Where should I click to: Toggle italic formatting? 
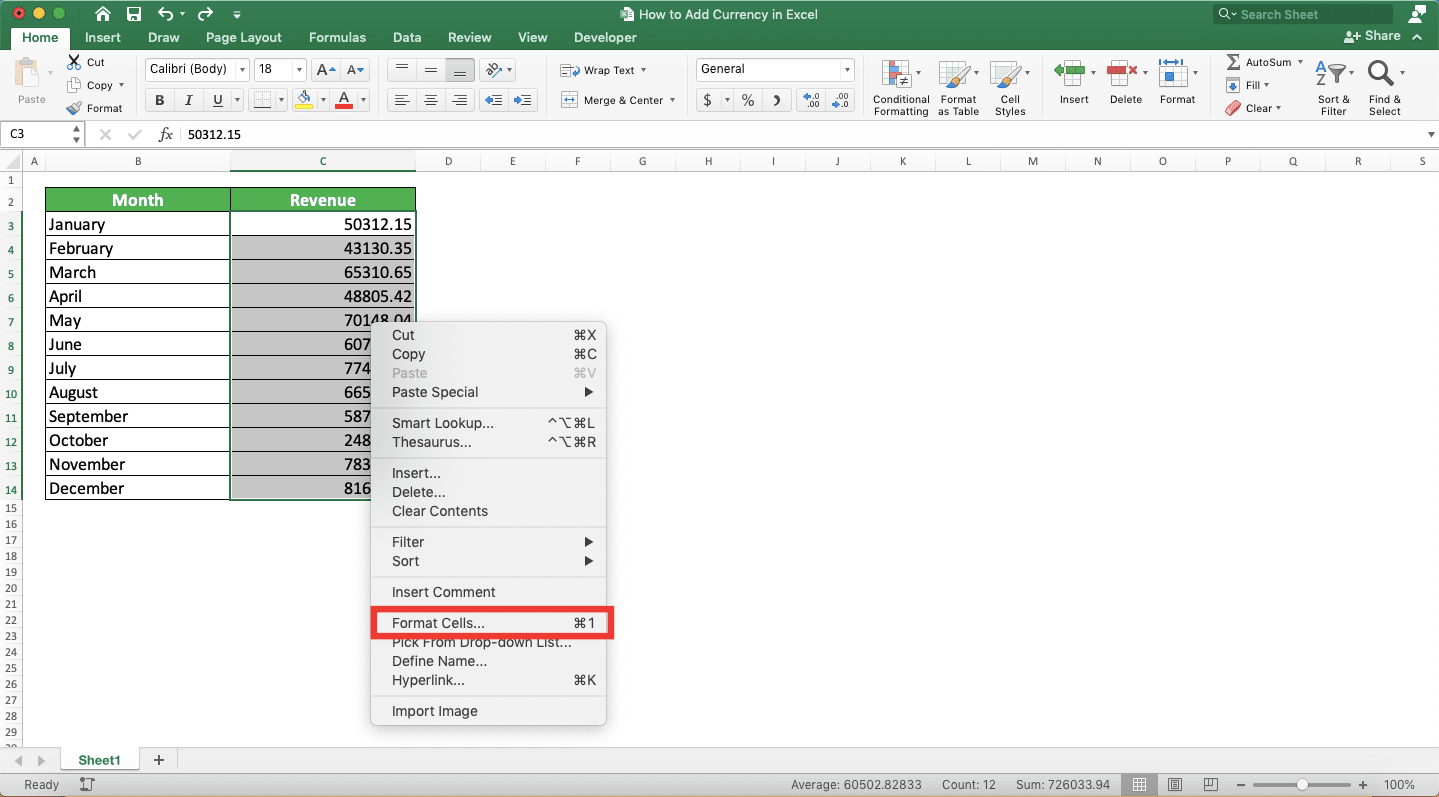[x=188, y=100]
